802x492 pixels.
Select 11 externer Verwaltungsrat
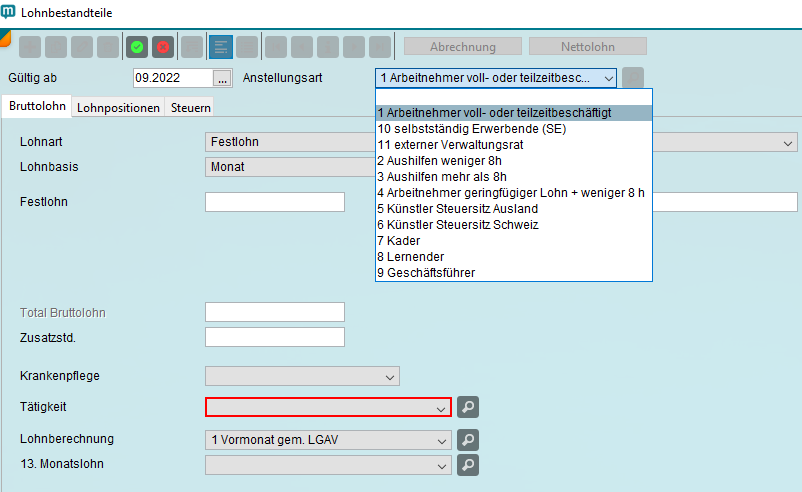point(514,145)
